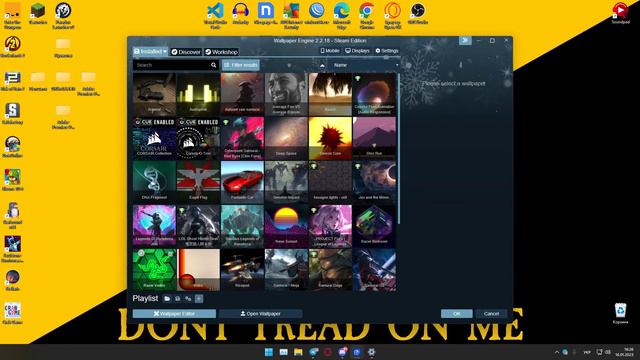Choose the Jinx and the Moon wallpaper

pos(374,182)
